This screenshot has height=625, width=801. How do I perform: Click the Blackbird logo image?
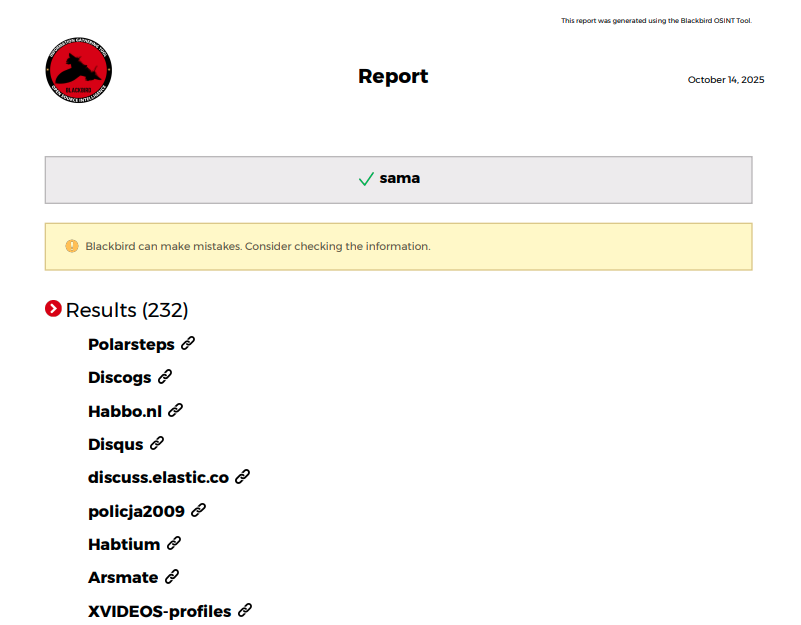[79, 70]
